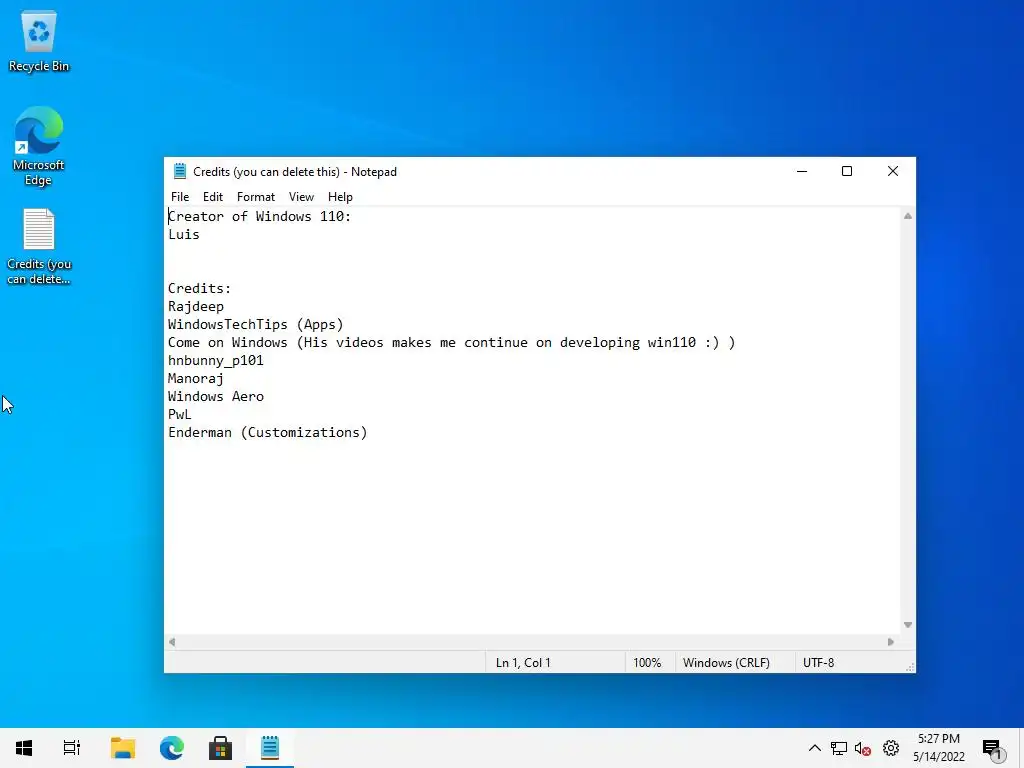Click the '100%' zoom status entry
The height and width of the screenshot is (768, 1024).
pyautogui.click(x=647, y=662)
